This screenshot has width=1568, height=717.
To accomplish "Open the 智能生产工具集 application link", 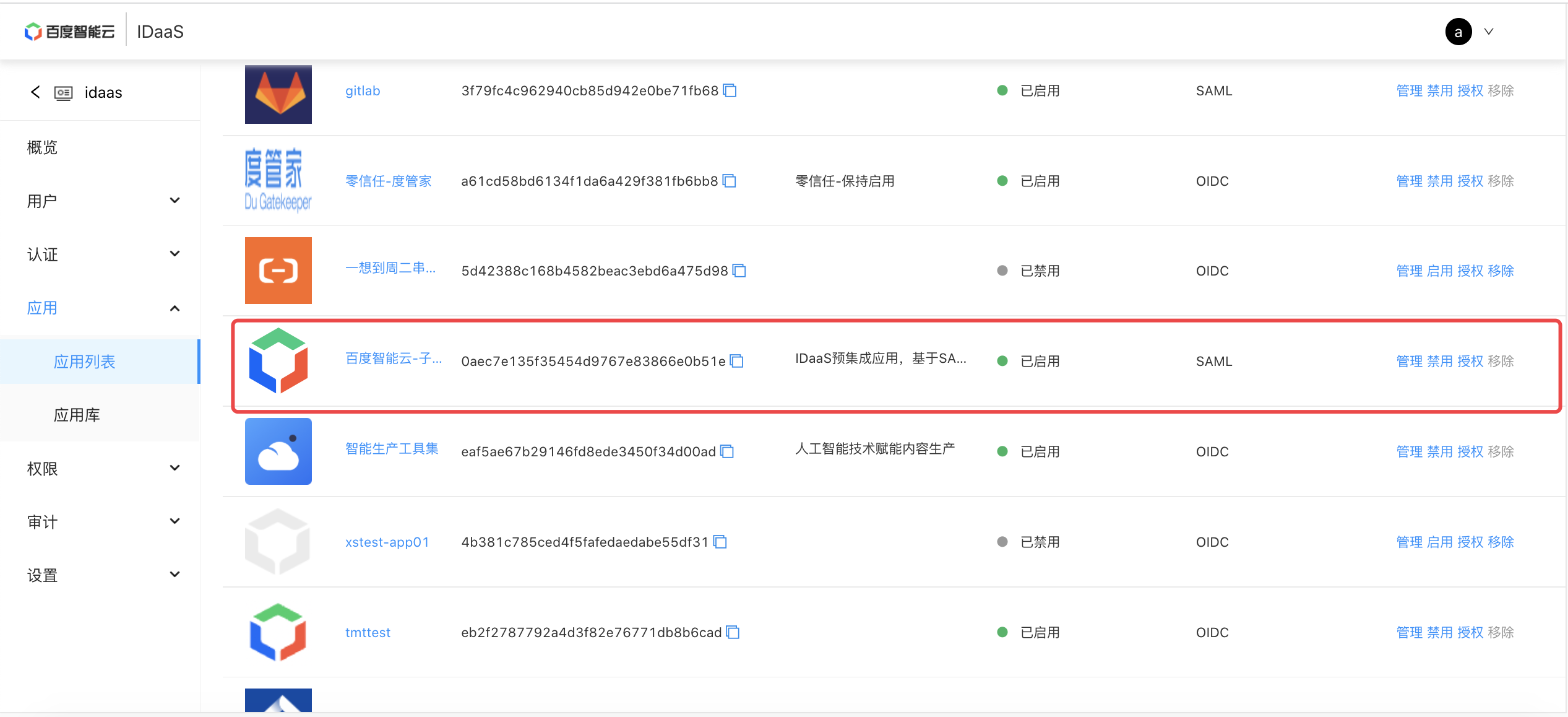I will point(392,448).
